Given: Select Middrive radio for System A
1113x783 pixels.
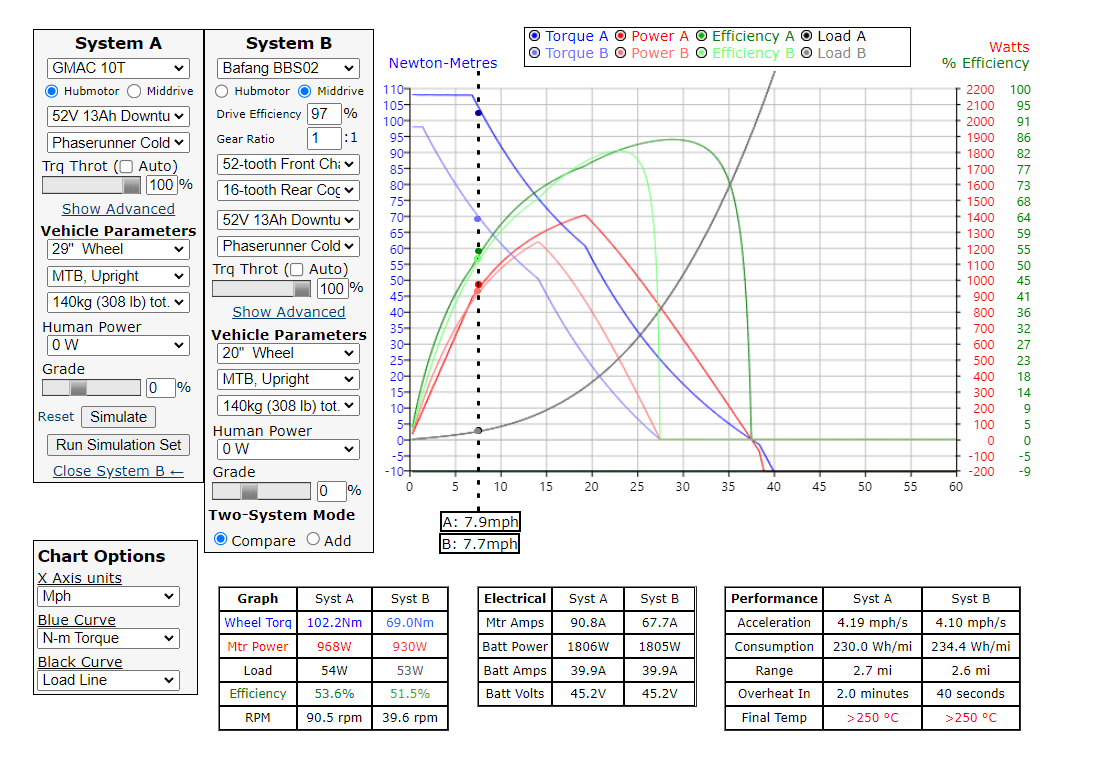Looking at the screenshot, I should pyautogui.click(x=134, y=91).
